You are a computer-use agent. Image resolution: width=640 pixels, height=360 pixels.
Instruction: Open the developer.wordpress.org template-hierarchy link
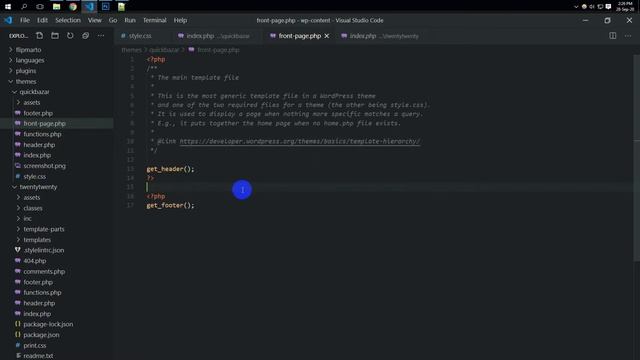click(x=300, y=141)
